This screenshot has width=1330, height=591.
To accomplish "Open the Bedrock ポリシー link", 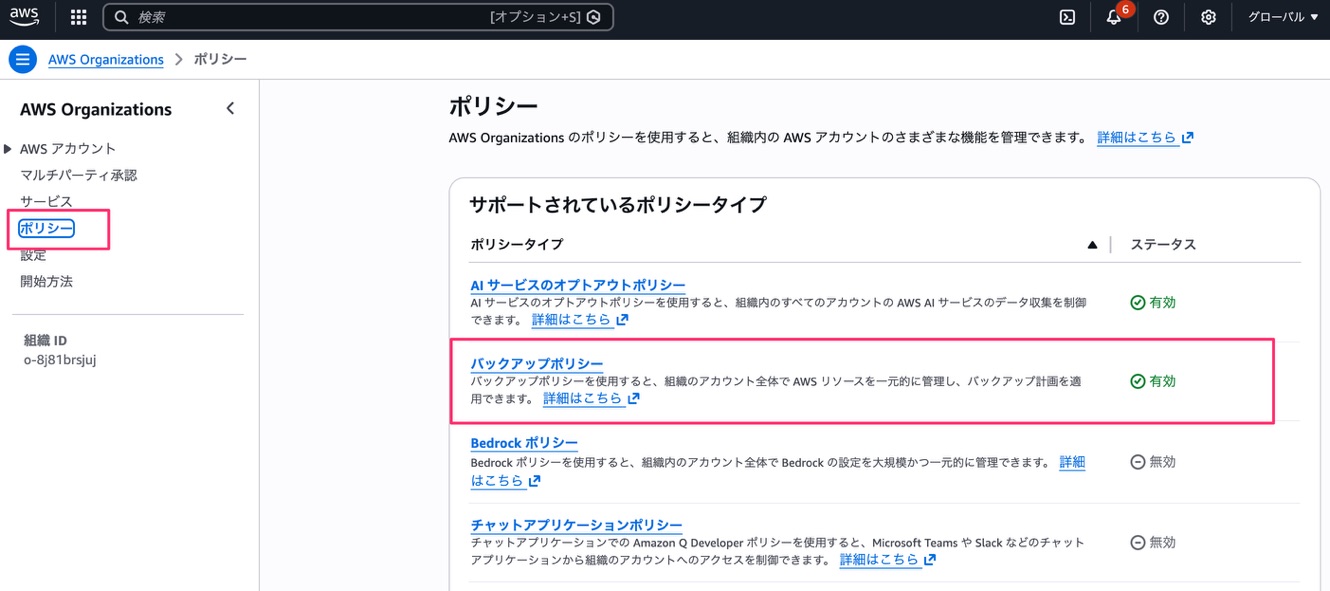I will (524, 442).
